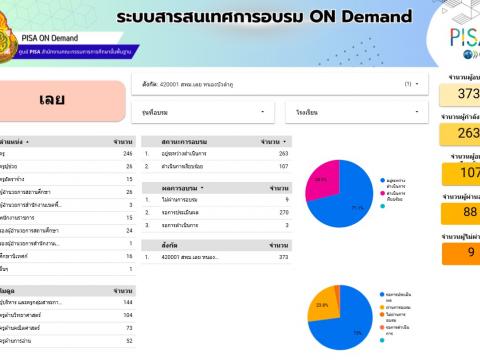Image resolution: width=480 pixels, height=360 pixels.
Task: Click the pink slice of the upper pie chart
Action: click(322, 180)
